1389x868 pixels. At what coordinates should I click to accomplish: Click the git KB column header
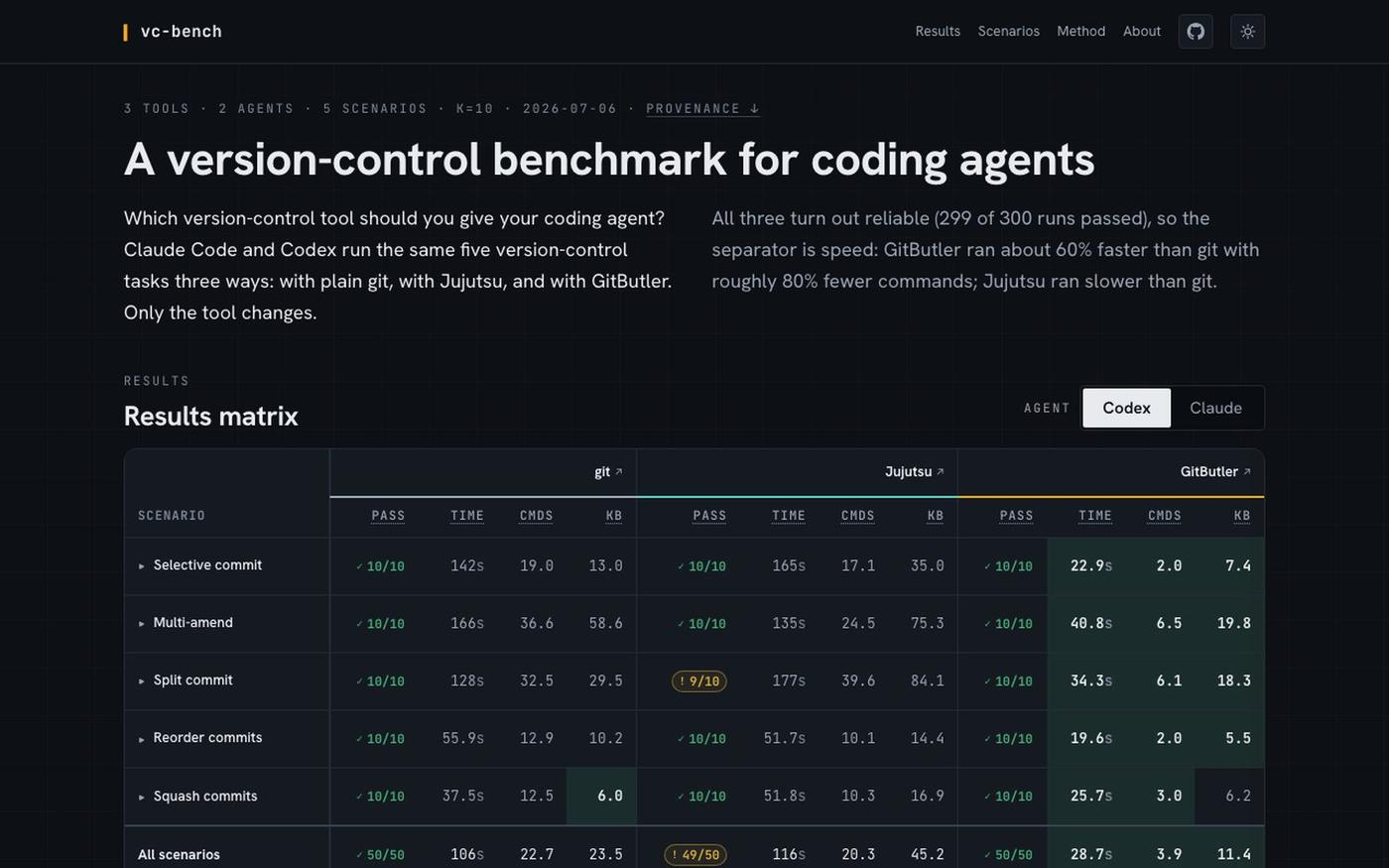[x=614, y=516]
